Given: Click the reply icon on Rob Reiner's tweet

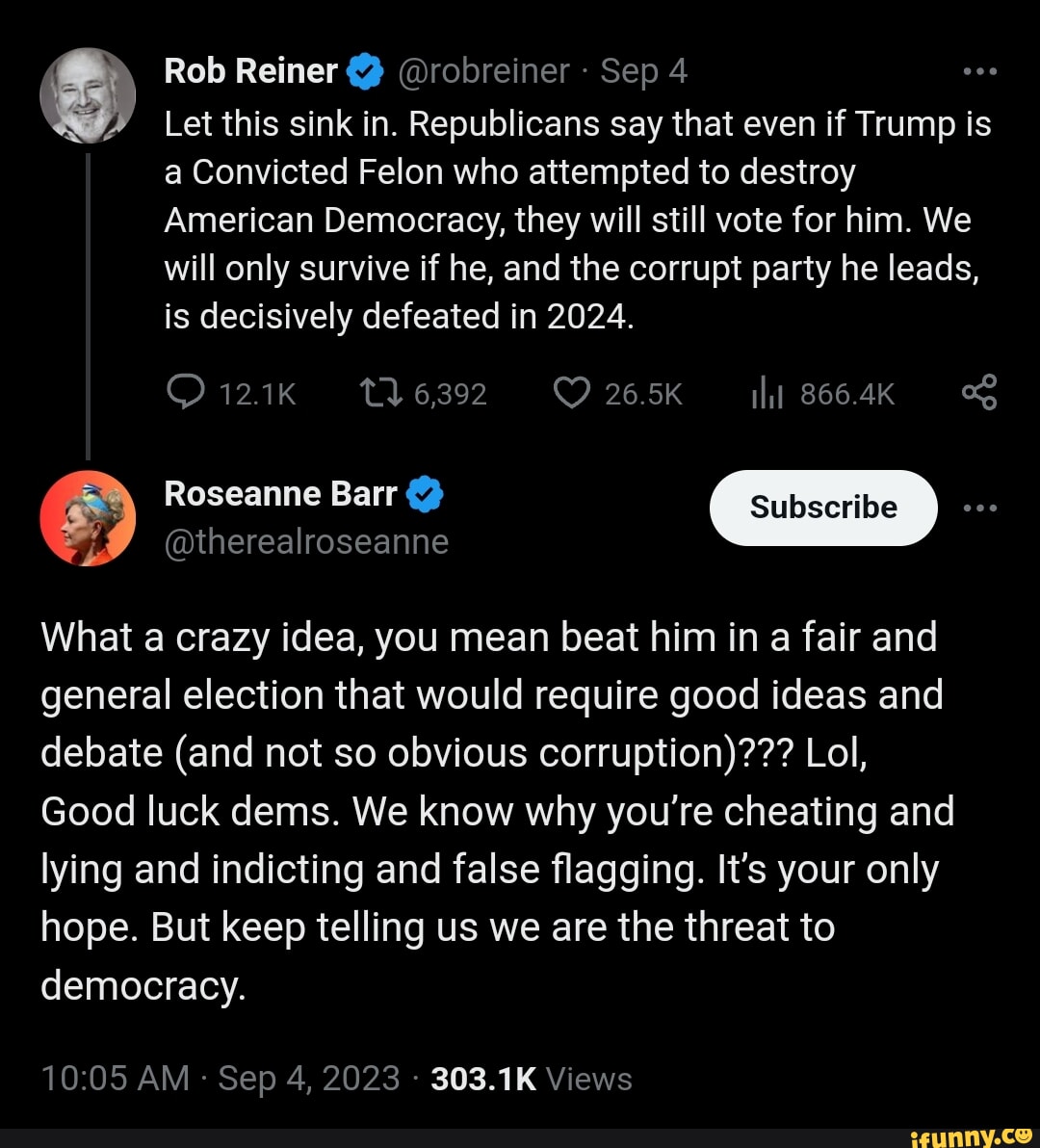Looking at the screenshot, I should pos(185,393).
